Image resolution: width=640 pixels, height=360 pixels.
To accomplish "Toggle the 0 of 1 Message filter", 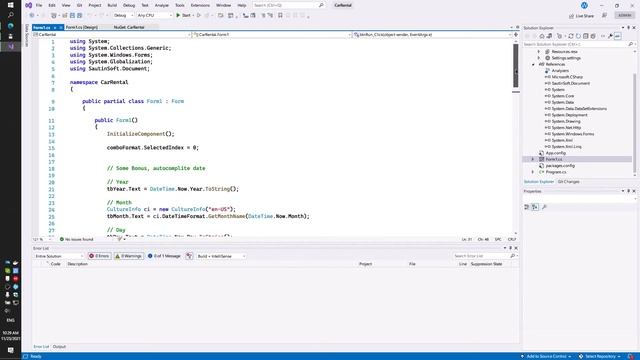I will [x=164, y=256].
